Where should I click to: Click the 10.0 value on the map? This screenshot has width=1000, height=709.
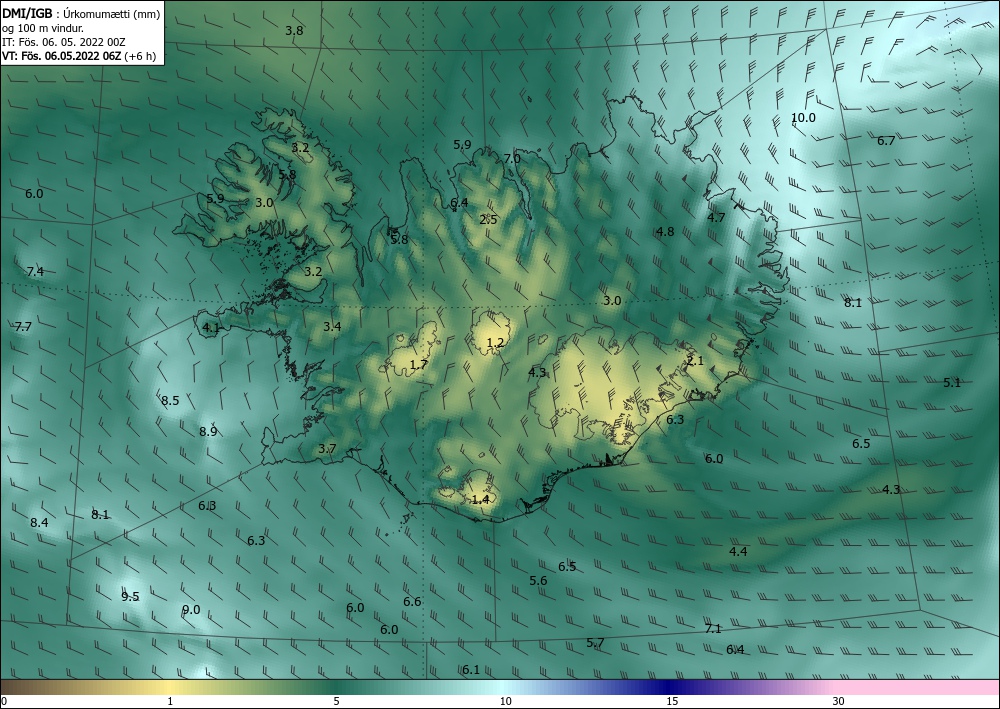tap(803, 118)
